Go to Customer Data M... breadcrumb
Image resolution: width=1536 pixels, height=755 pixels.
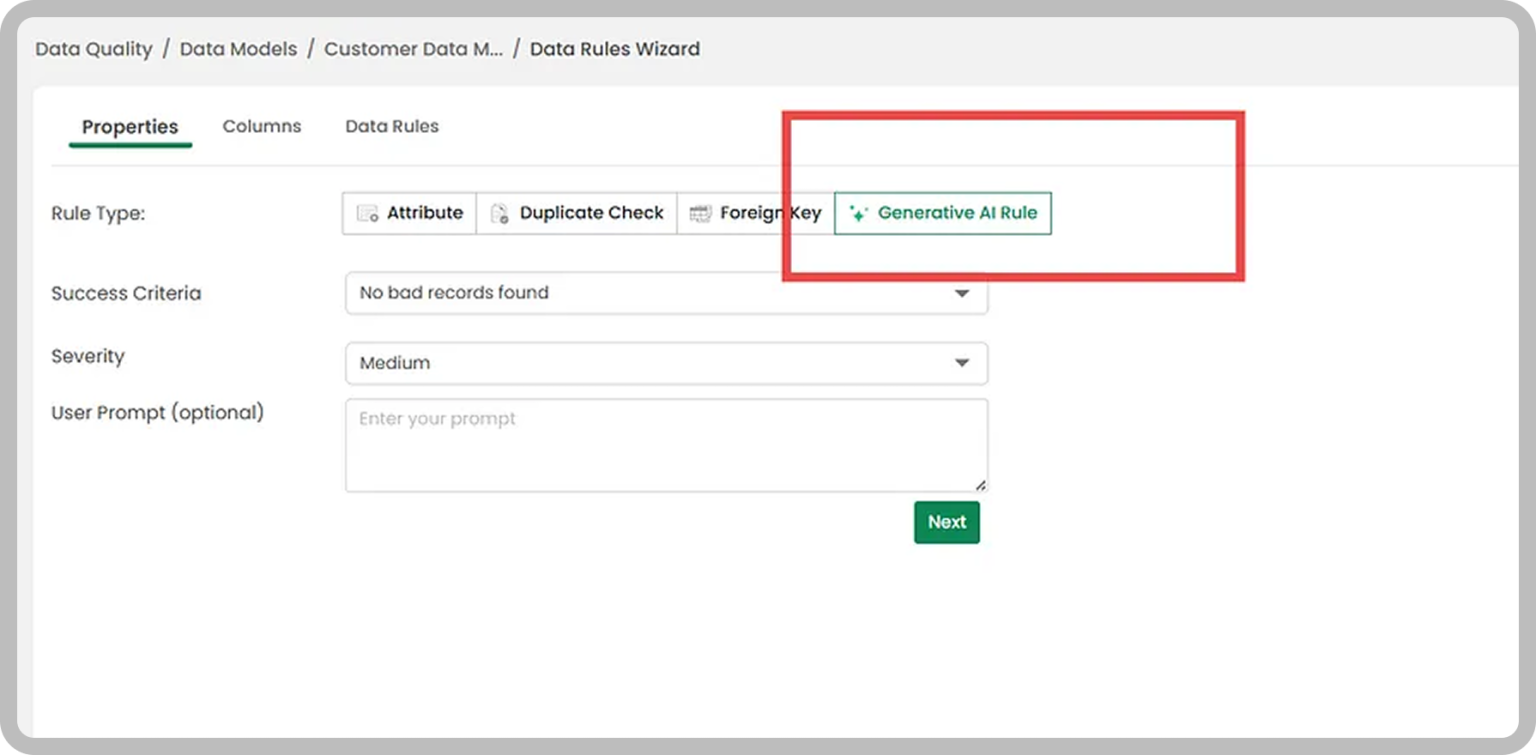tap(414, 49)
